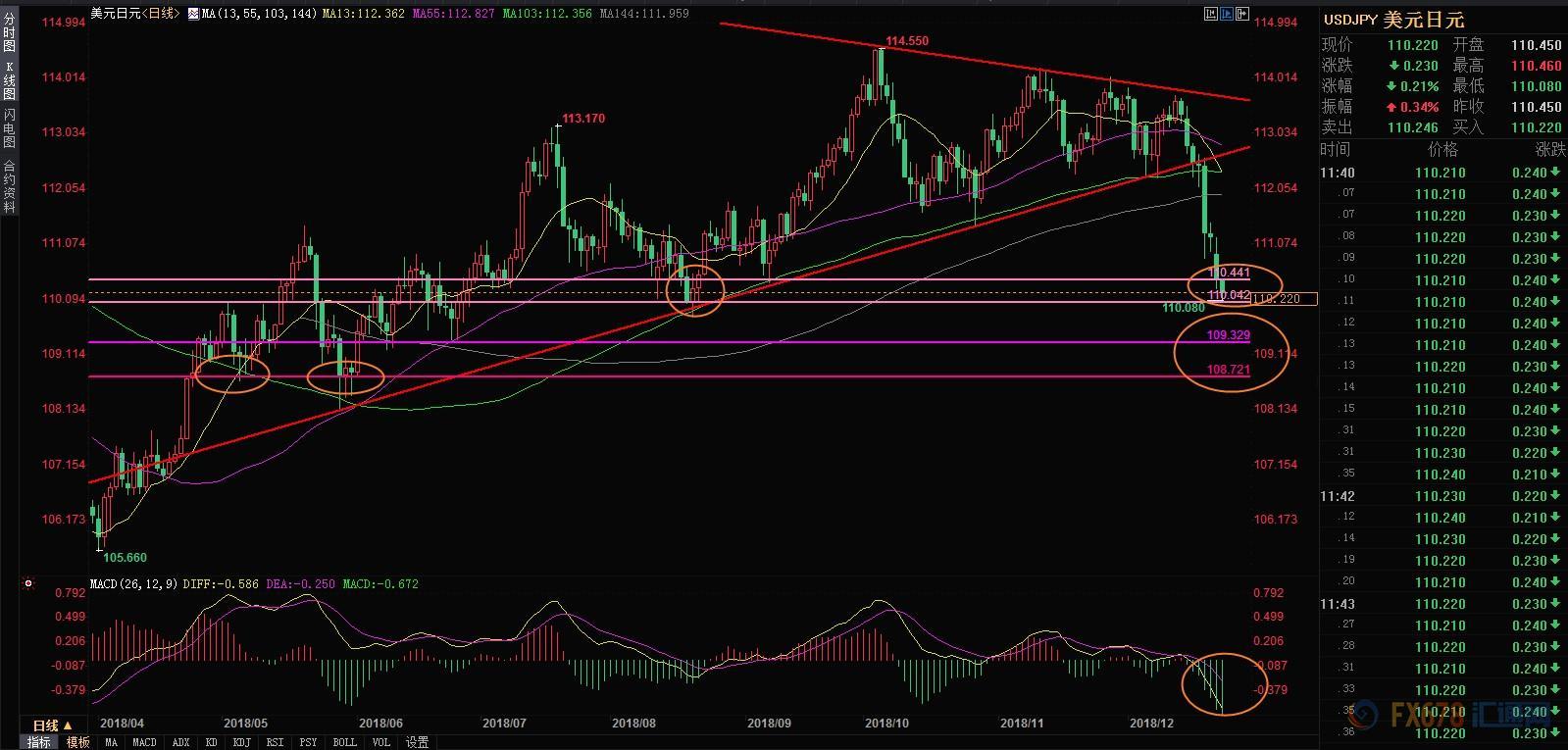Click the 108.721 support level label

coord(1229,370)
